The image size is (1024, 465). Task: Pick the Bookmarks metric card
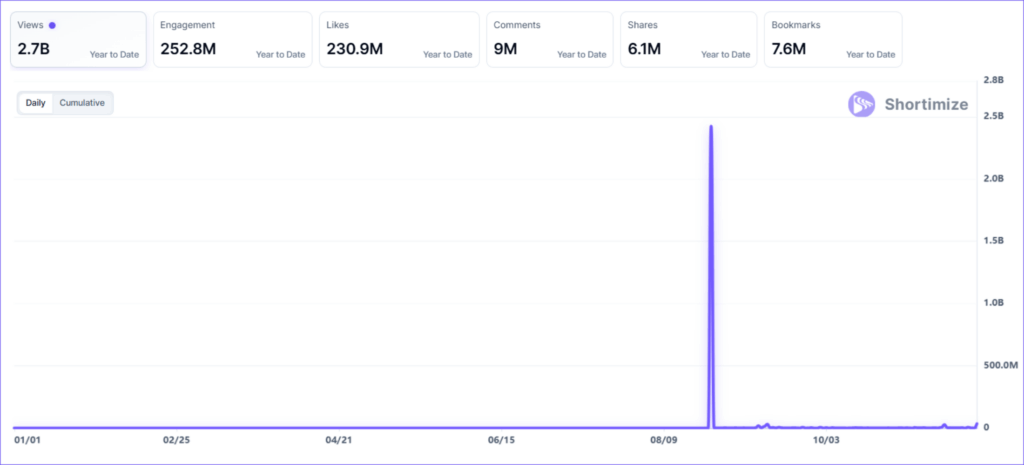pos(832,40)
